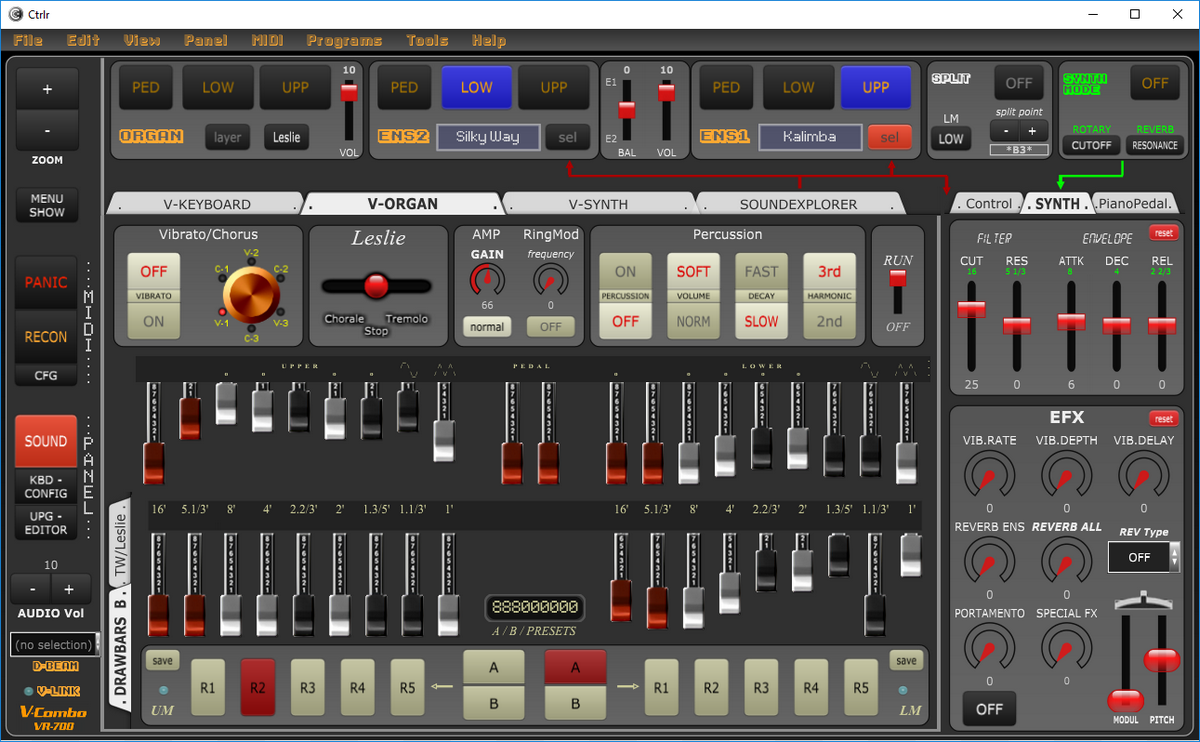Open the MIDI menu
This screenshot has width=1200, height=742.
click(267, 41)
